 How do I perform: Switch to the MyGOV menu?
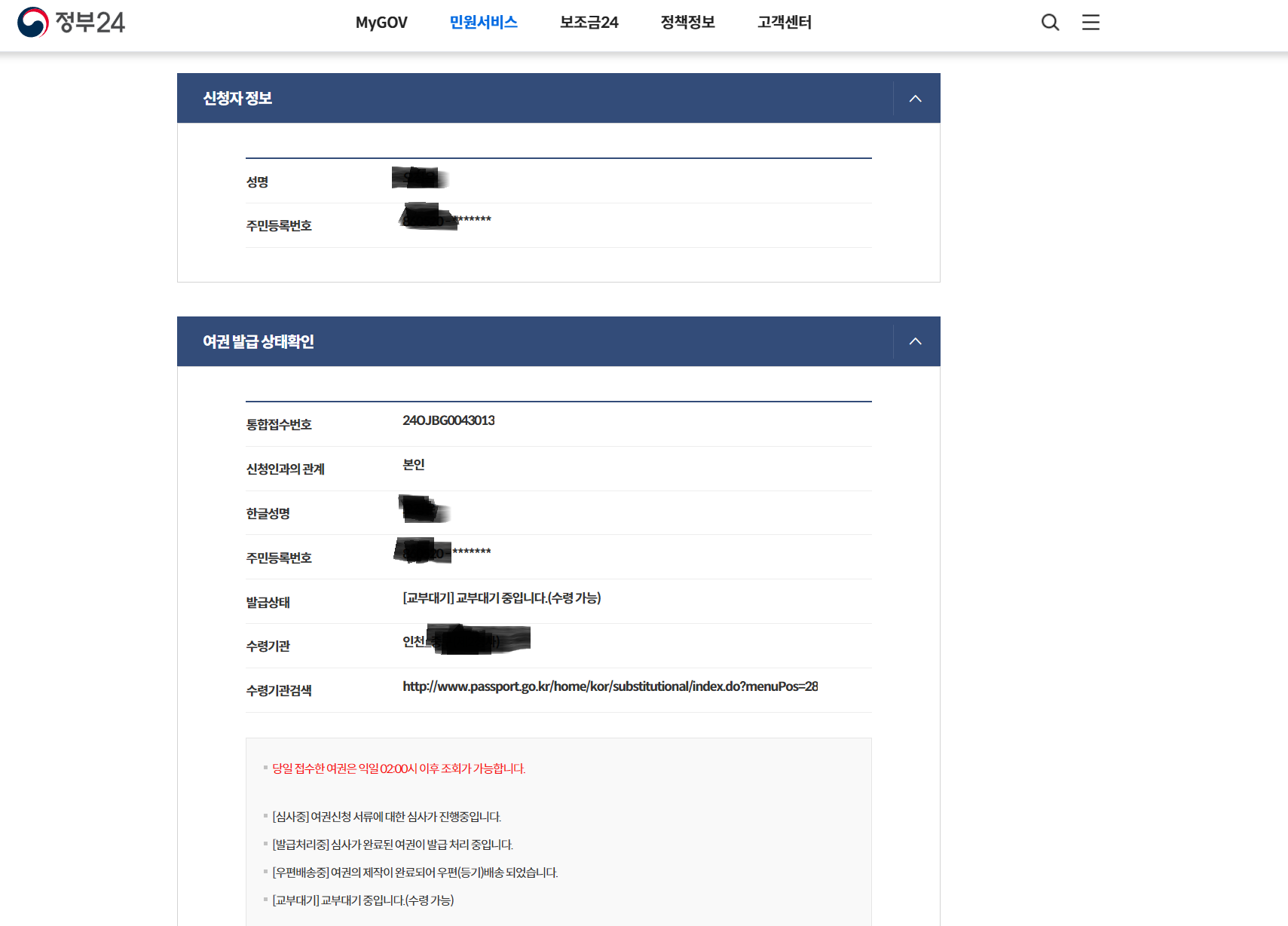coord(381,23)
